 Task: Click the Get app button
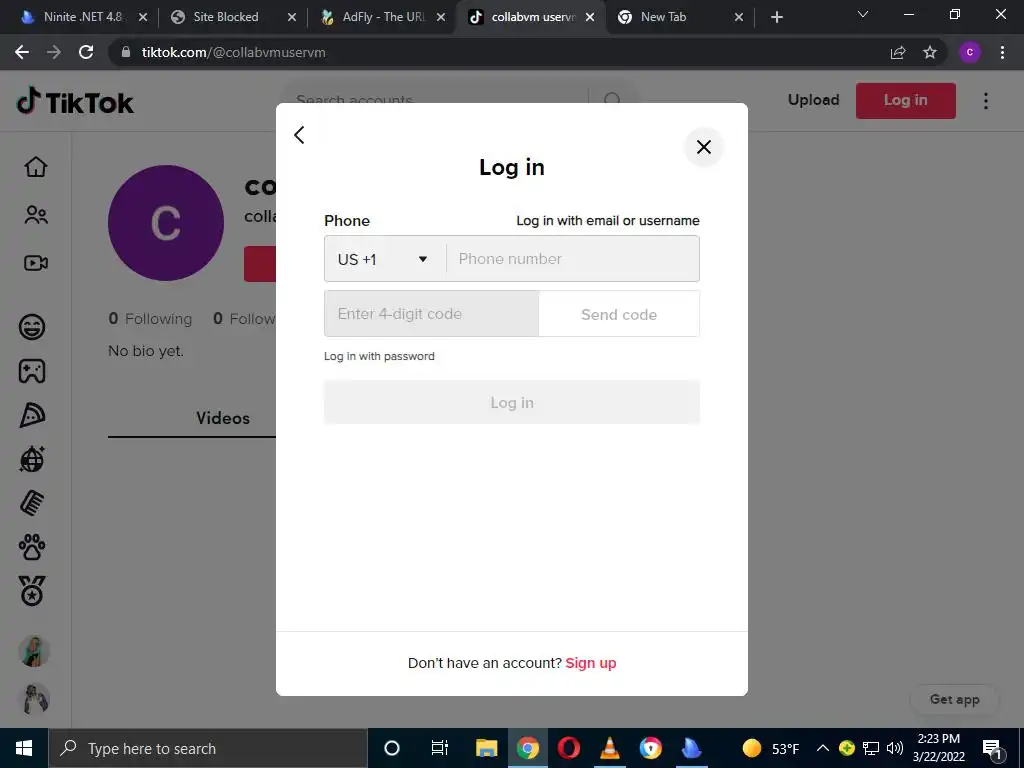[954, 699]
